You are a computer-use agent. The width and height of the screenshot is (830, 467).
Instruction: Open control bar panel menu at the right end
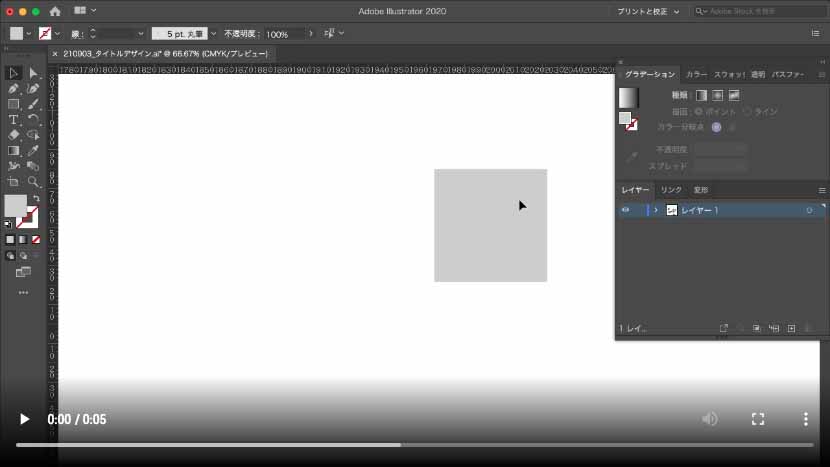coord(815,33)
